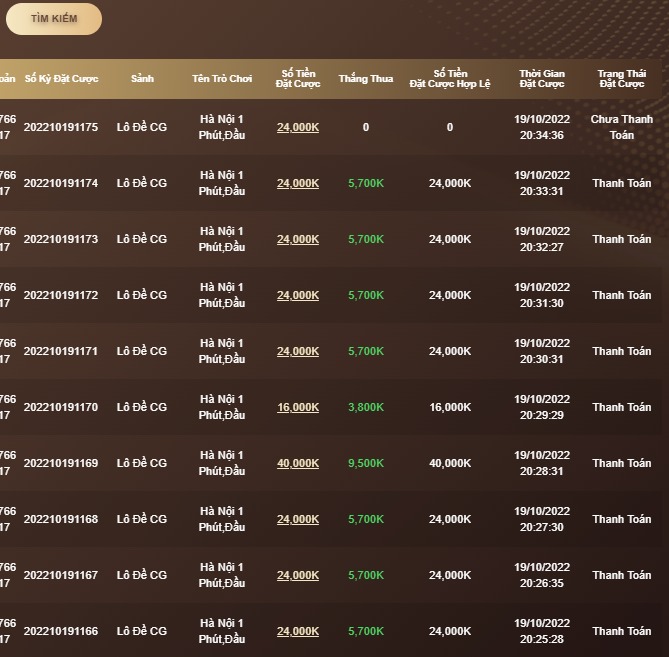This screenshot has height=657, width=669.
Task: Click the Thời Gian Đặt Cược column header
Action: 542,79
